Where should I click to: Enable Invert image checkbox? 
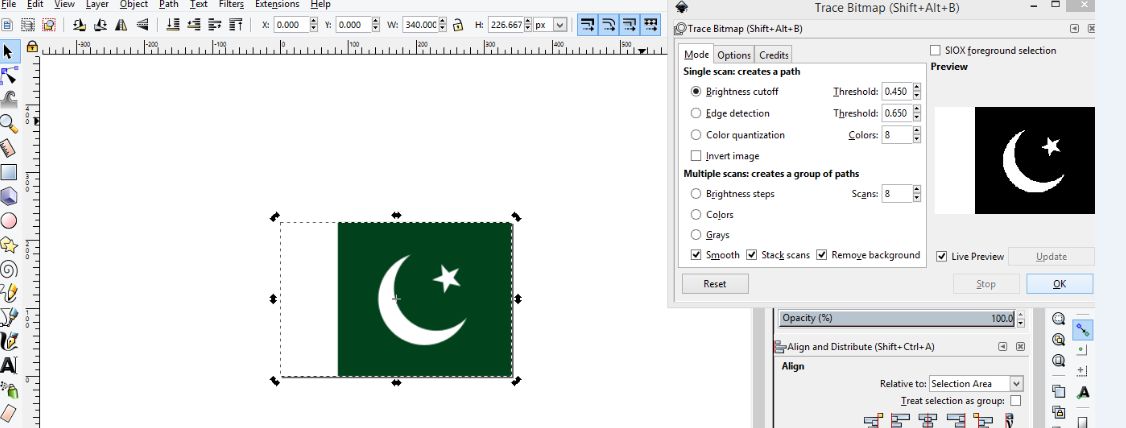pyautogui.click(x=696, y=155)
